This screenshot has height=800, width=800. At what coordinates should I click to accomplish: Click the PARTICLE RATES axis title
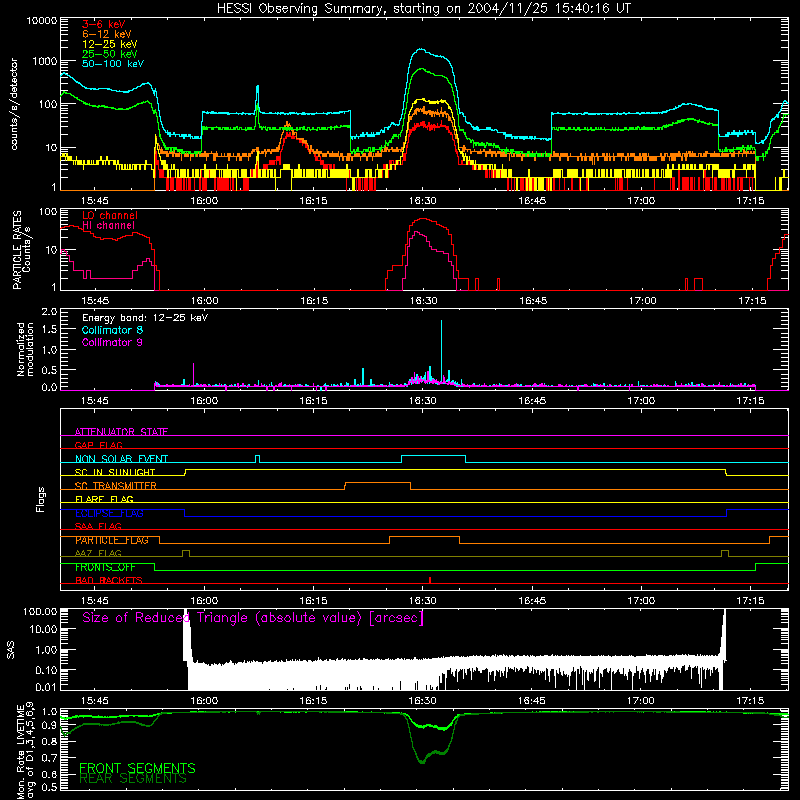point(17,250)
